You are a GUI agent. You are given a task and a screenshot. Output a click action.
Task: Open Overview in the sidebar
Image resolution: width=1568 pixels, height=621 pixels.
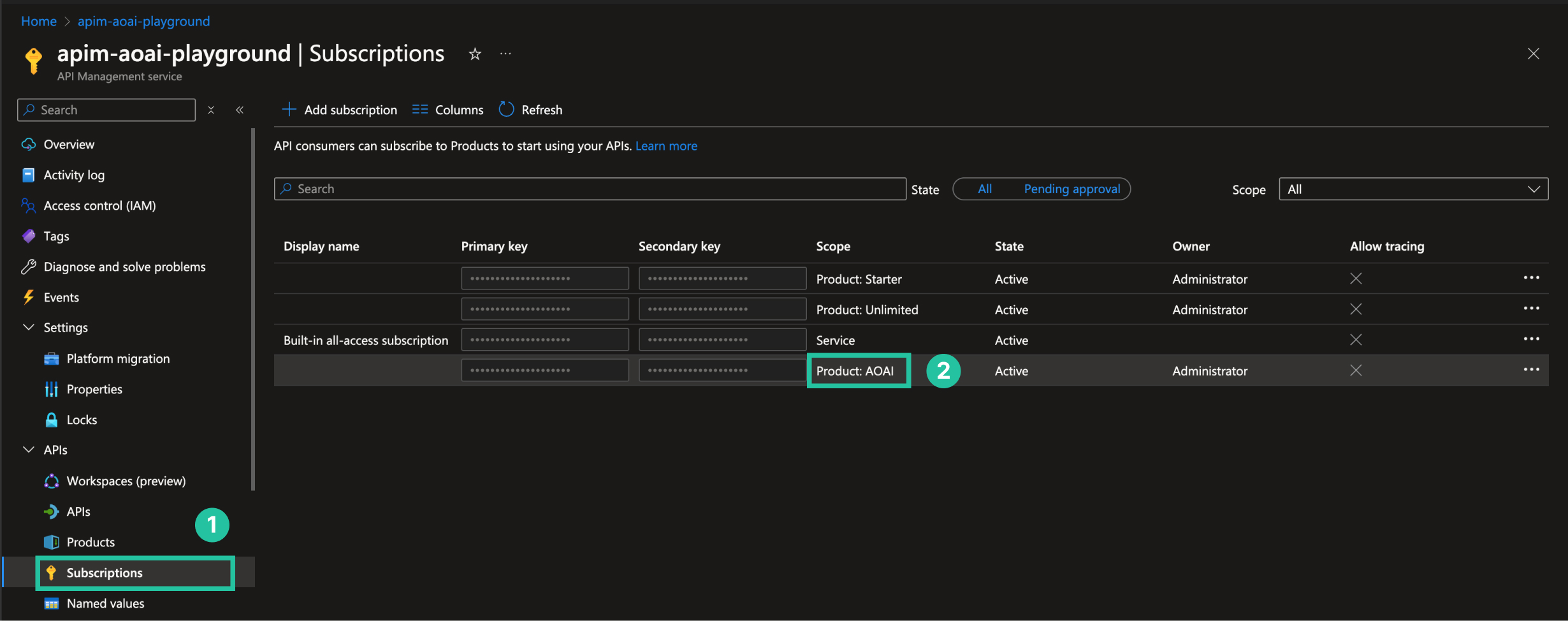point(69,145)
